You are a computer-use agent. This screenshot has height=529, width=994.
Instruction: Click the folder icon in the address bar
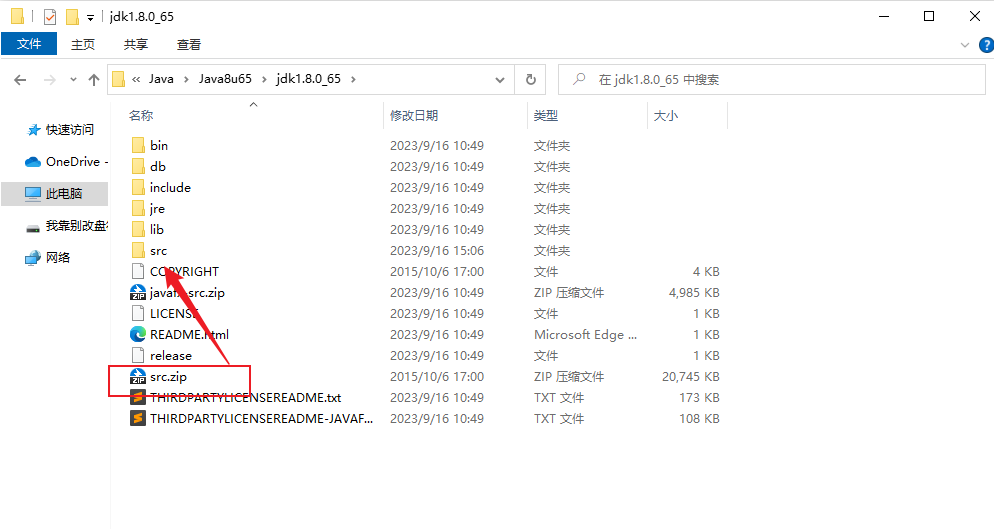(x=118, y=79)
